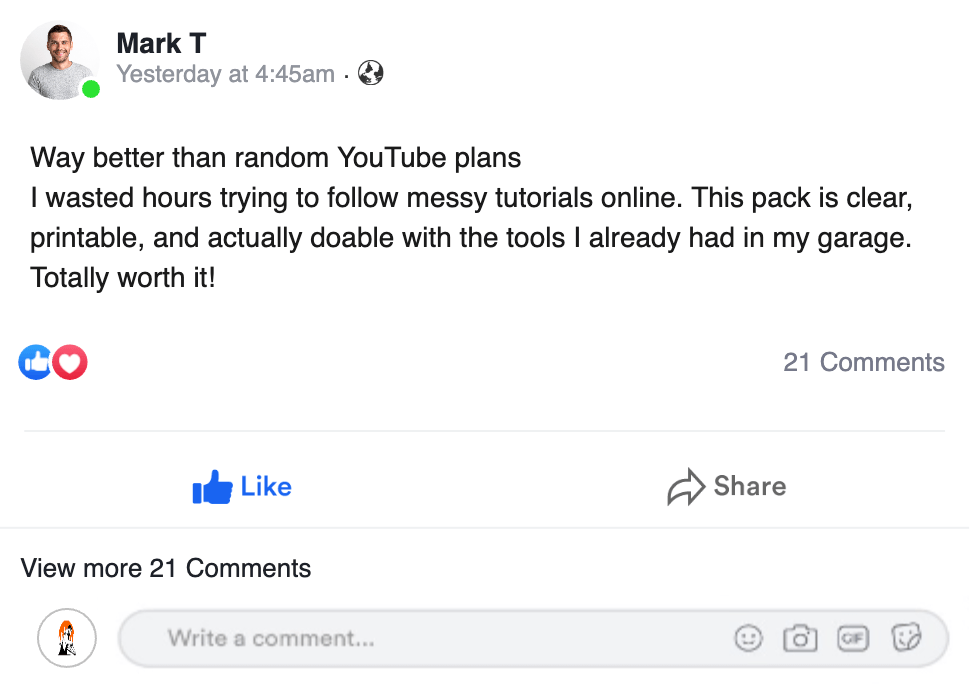Click the Share arrow icon
Screen dimensions: 970x686
tap(686, 488)
